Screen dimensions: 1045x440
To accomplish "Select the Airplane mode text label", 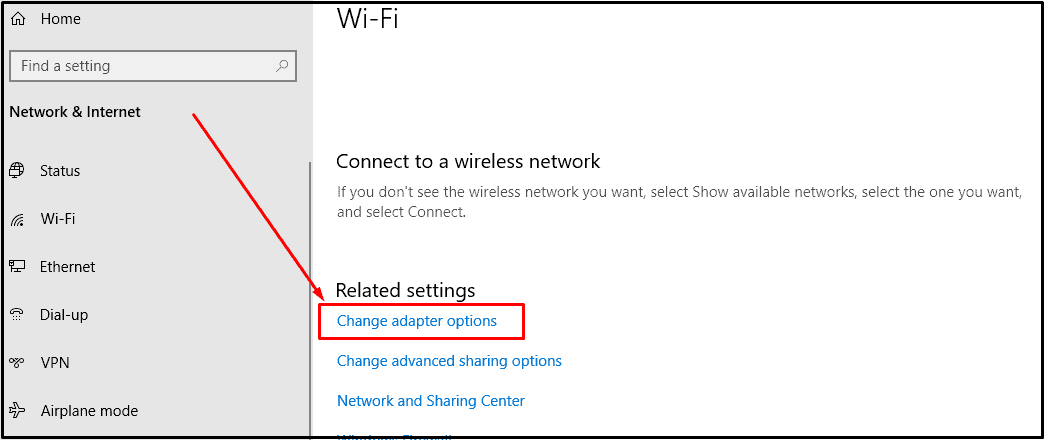I will pyautogui.click(x=89, y=411).
